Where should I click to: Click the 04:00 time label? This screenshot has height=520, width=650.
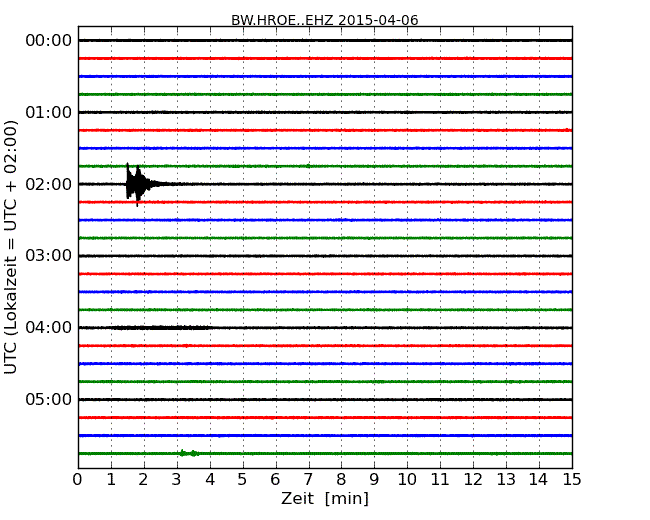click(49, 327)
